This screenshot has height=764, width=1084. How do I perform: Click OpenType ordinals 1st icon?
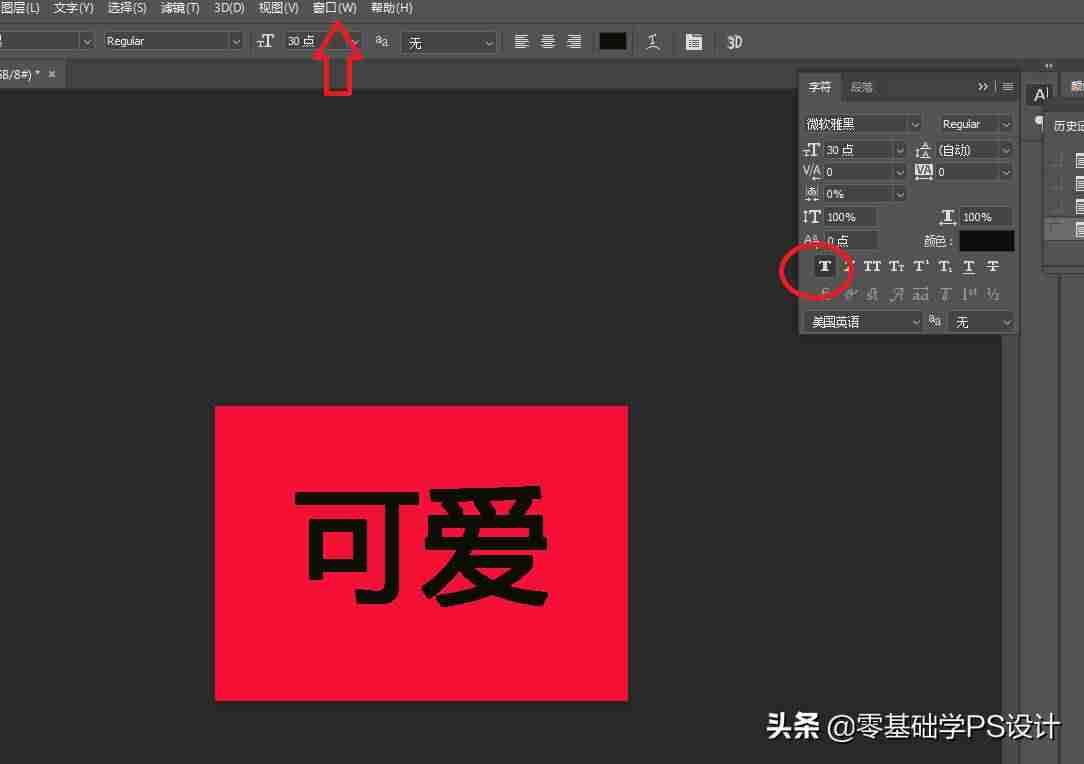pyautogui.click(x=969, y=295)
